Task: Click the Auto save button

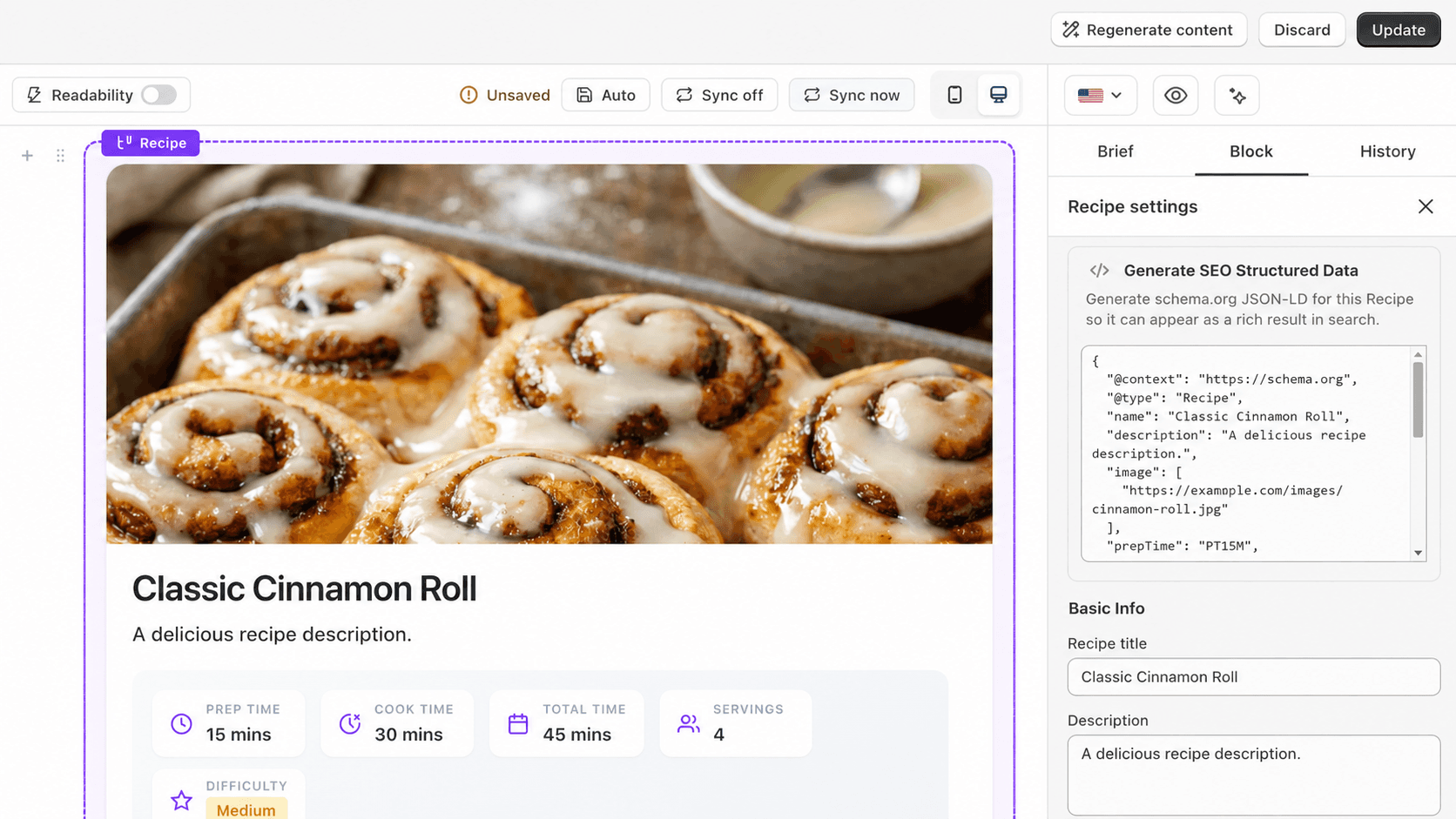Action: tap(606, 95)
